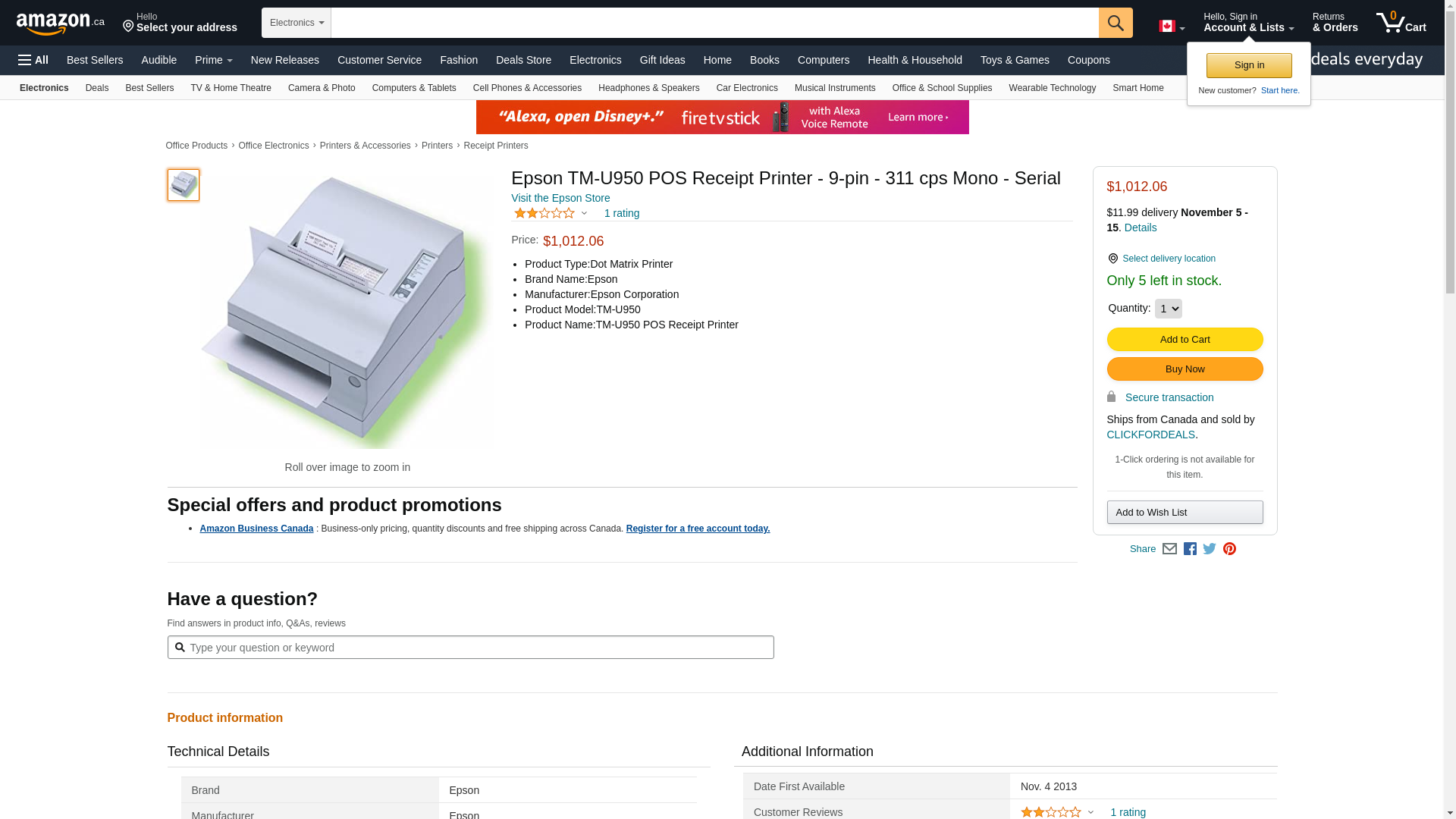Go to Amazon.ca home logo
The image size is (1456, 819).
pyautogui.click(x=60, y=24)
